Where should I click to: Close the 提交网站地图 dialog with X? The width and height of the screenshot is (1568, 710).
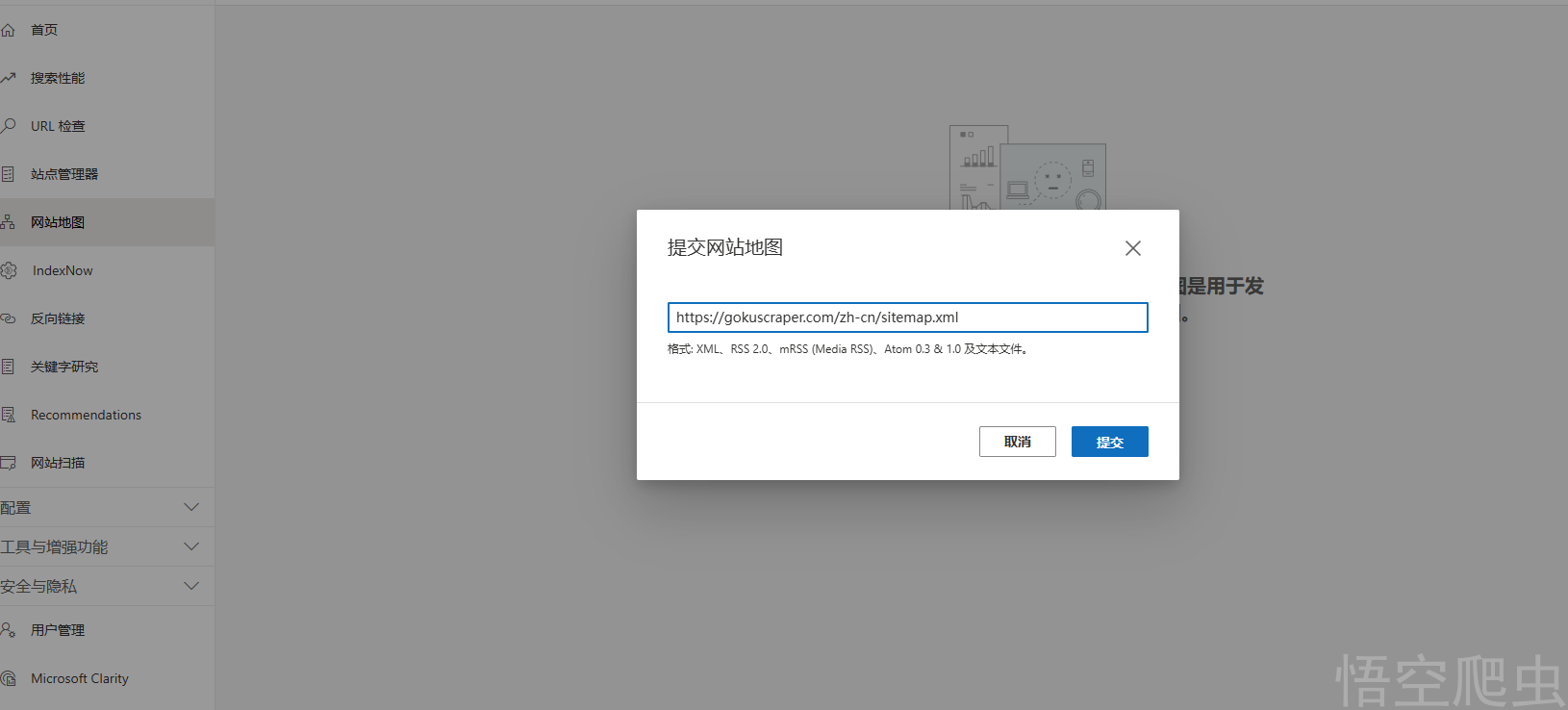1133,248
